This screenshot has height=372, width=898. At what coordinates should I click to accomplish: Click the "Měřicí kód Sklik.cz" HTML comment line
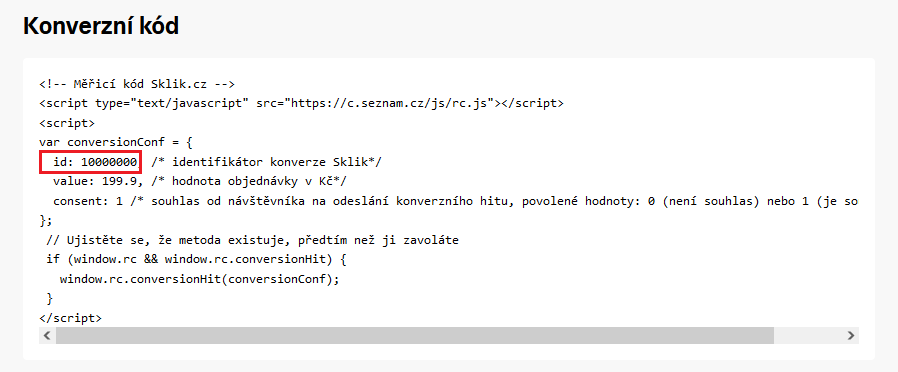coord(137,84)
